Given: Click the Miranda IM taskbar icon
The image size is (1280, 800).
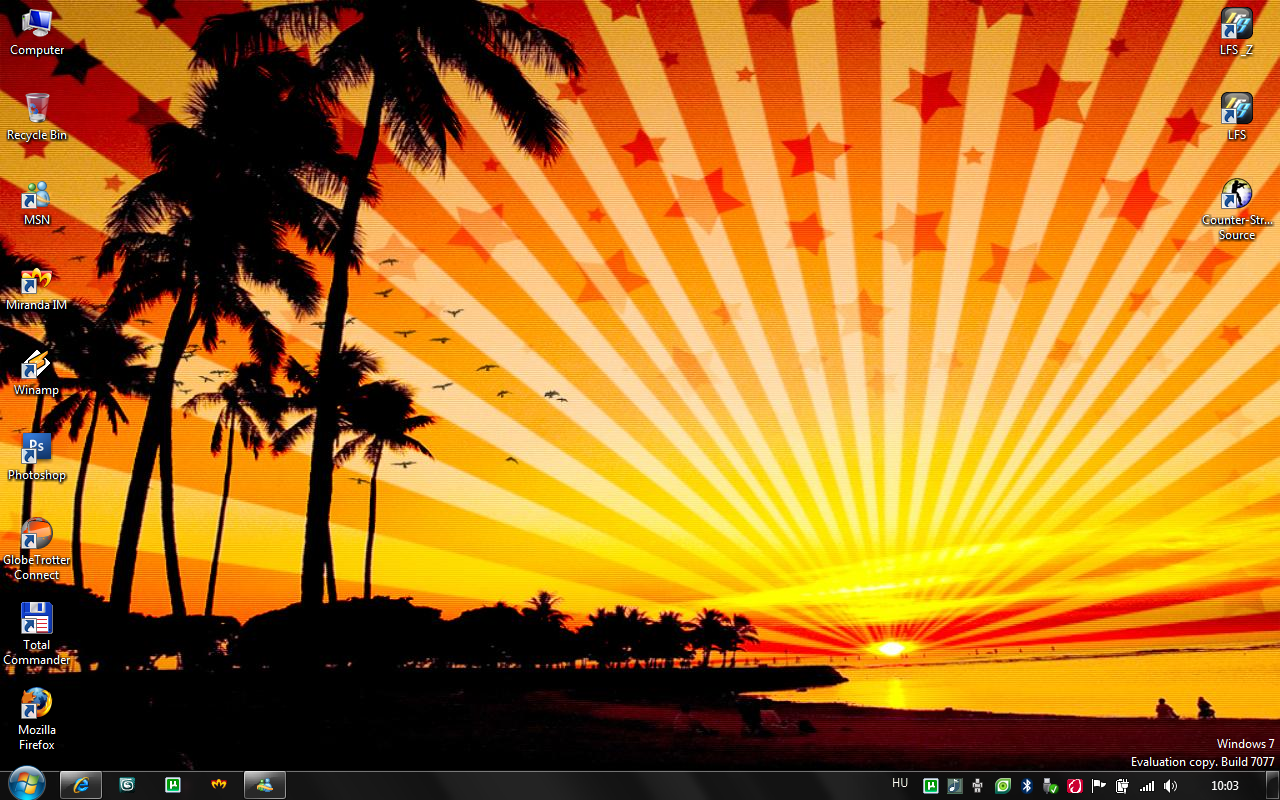Looking at the screenshot, I should (x=219, y=785).
